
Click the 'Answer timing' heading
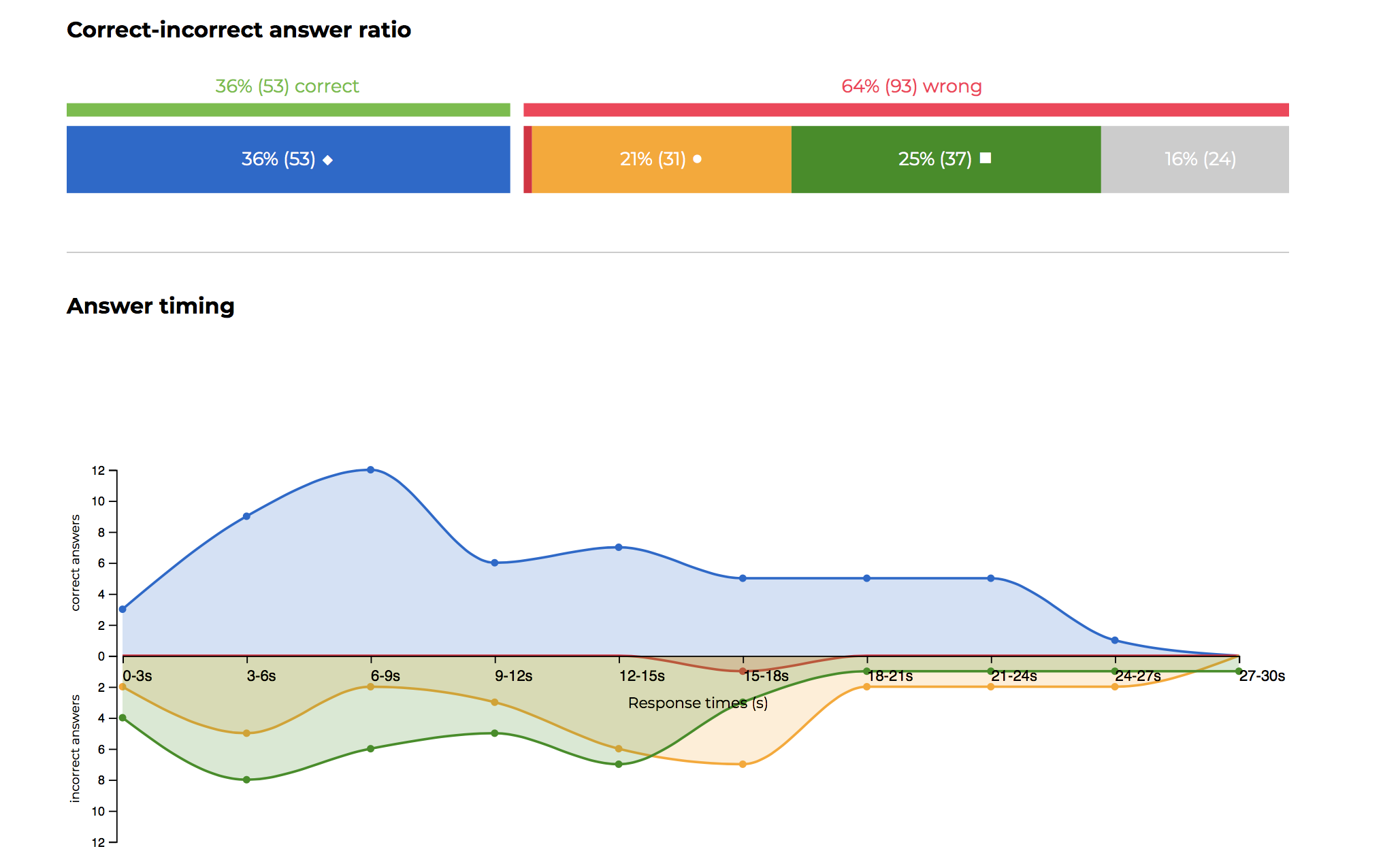click(x=150, y=306)
